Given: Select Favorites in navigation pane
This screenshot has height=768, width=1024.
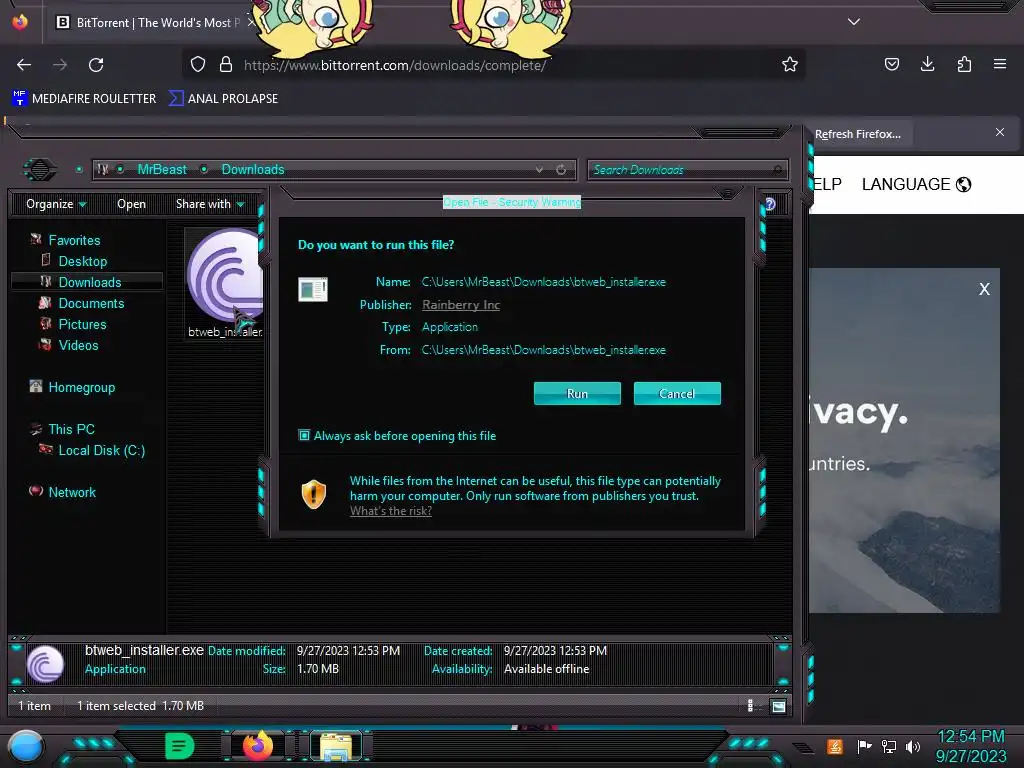Looking at the screenshot, I should [x=65, y=240].
